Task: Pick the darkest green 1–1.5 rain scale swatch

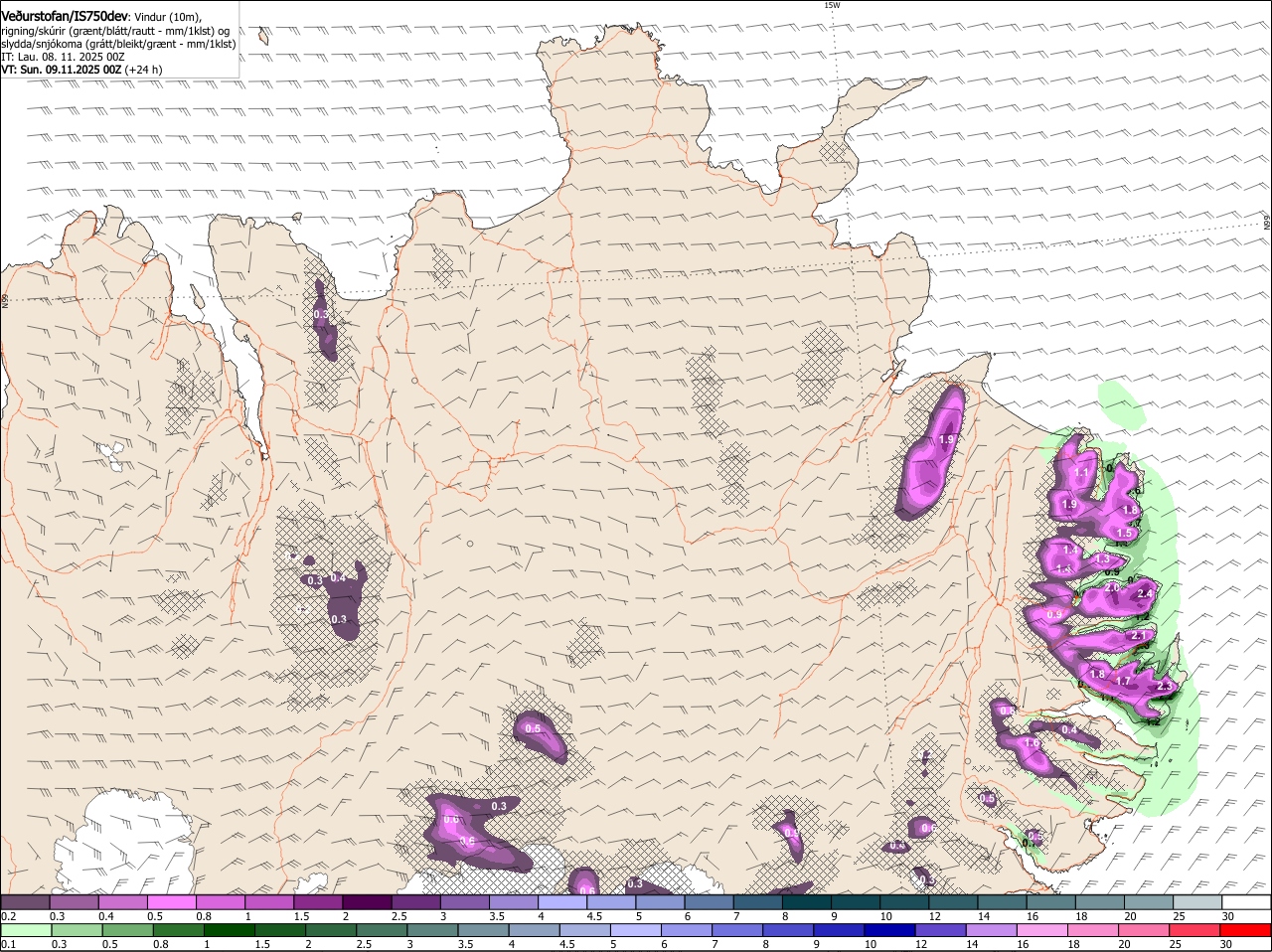Action: coord(229,930)
